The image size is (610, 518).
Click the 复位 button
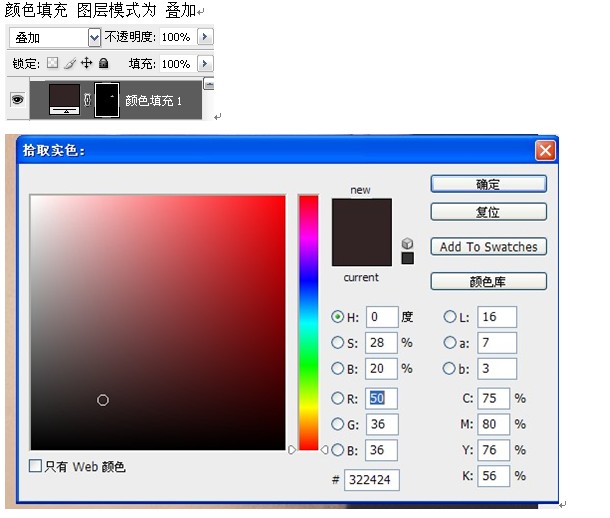pos(489,212)
